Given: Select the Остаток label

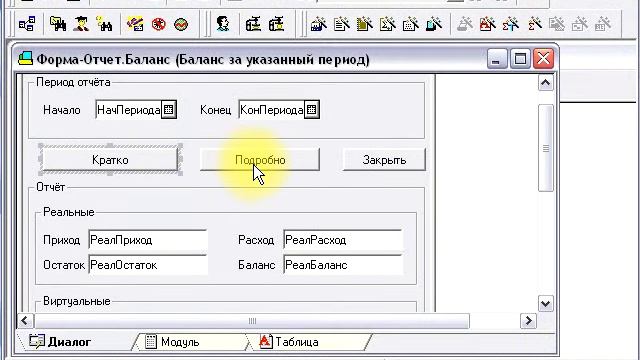Looking at the screenshot, I should click(x=64, y=265).
